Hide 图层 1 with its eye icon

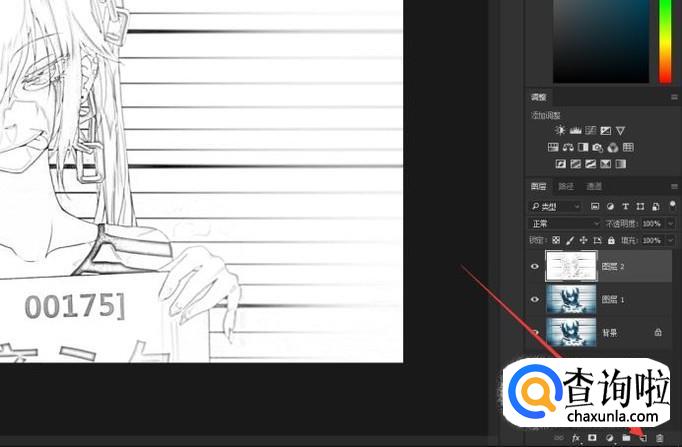535,300
